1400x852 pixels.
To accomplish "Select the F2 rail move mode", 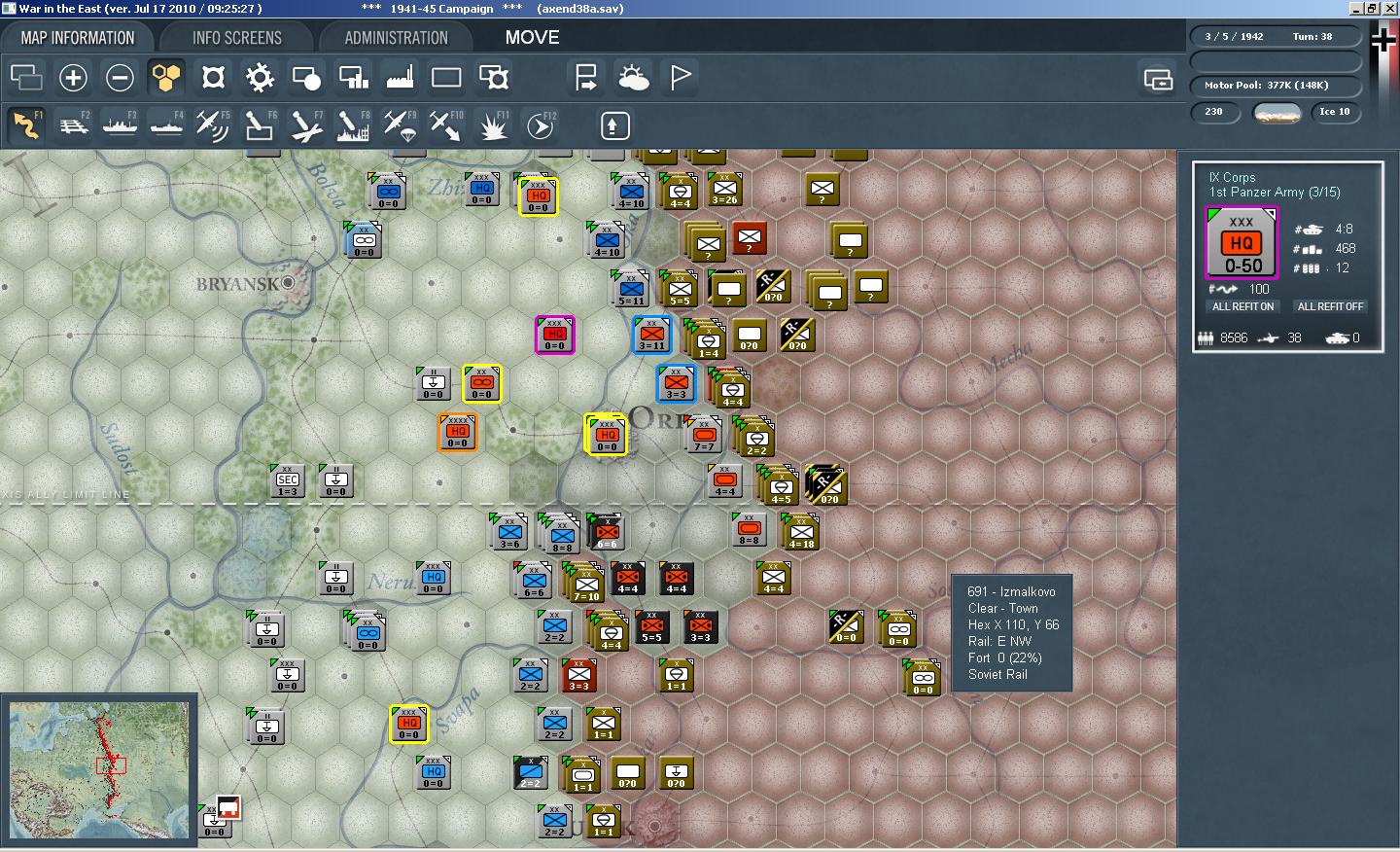I will point(73,124).
